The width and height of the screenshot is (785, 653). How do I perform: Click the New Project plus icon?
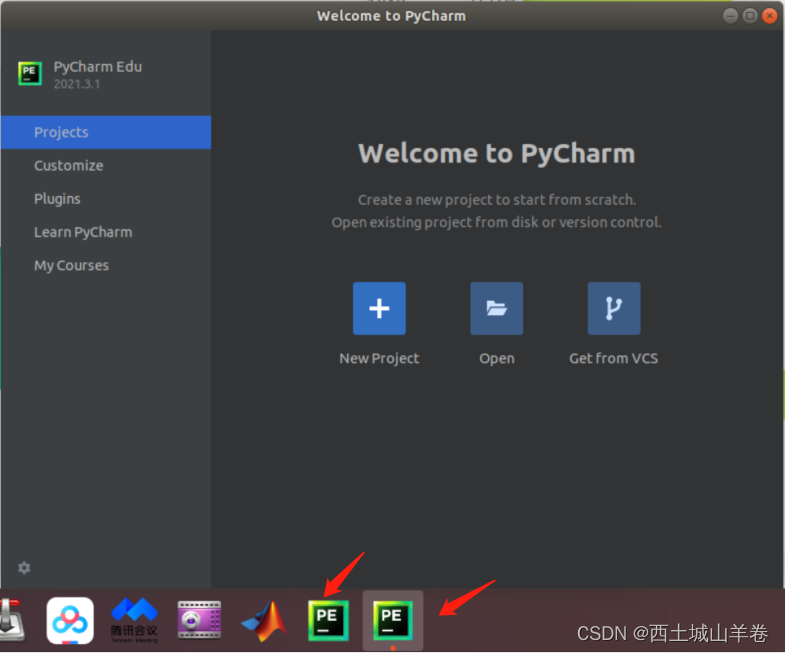[x=379, y=308]
